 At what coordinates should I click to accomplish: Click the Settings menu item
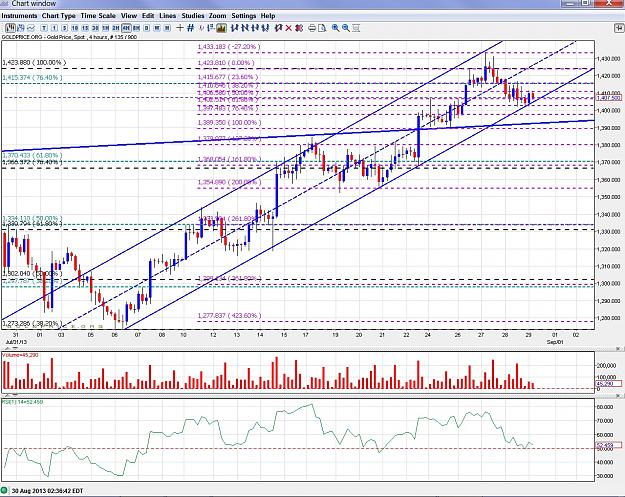[244, 16]
